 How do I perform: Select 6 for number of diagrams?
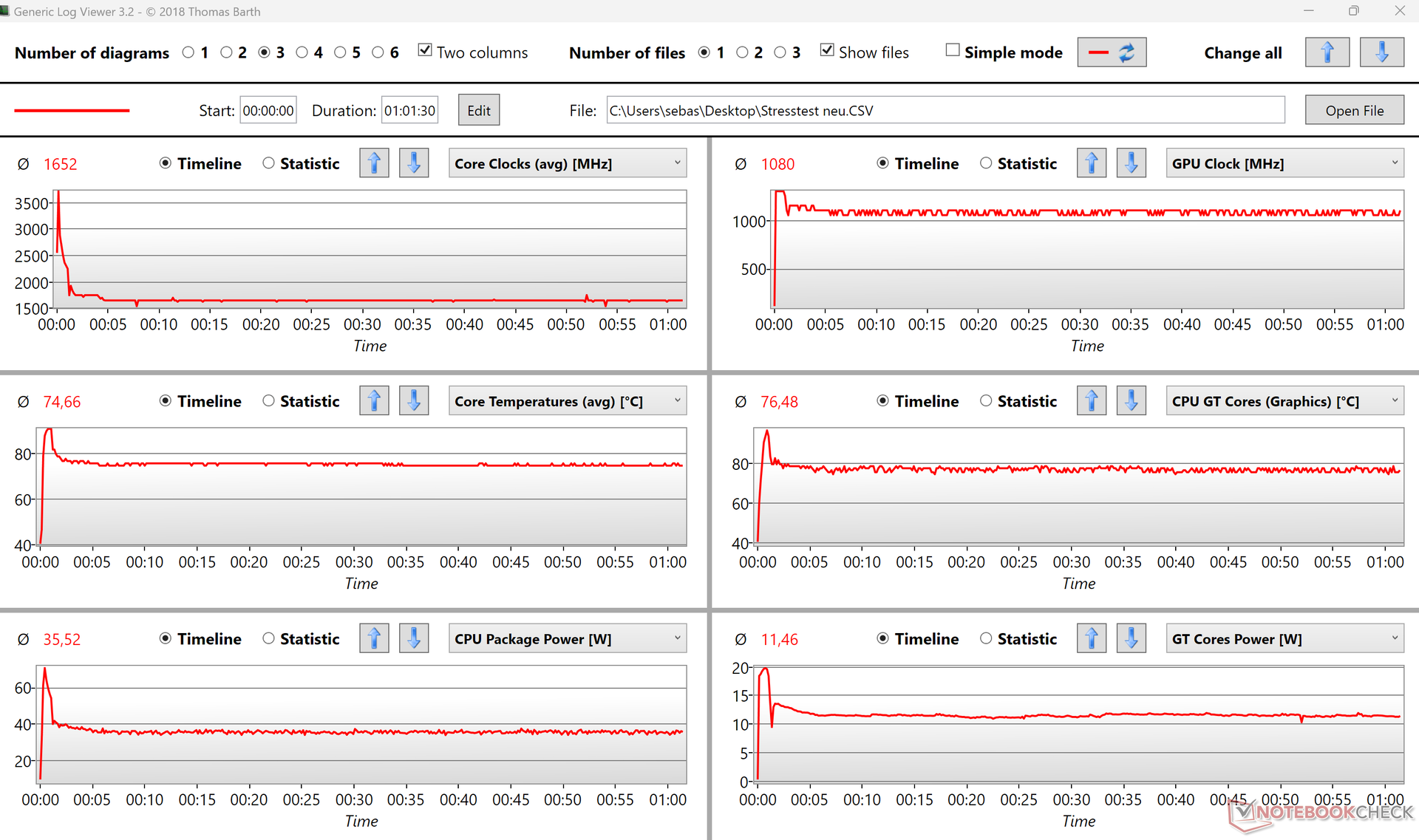(x=378, y=52)
